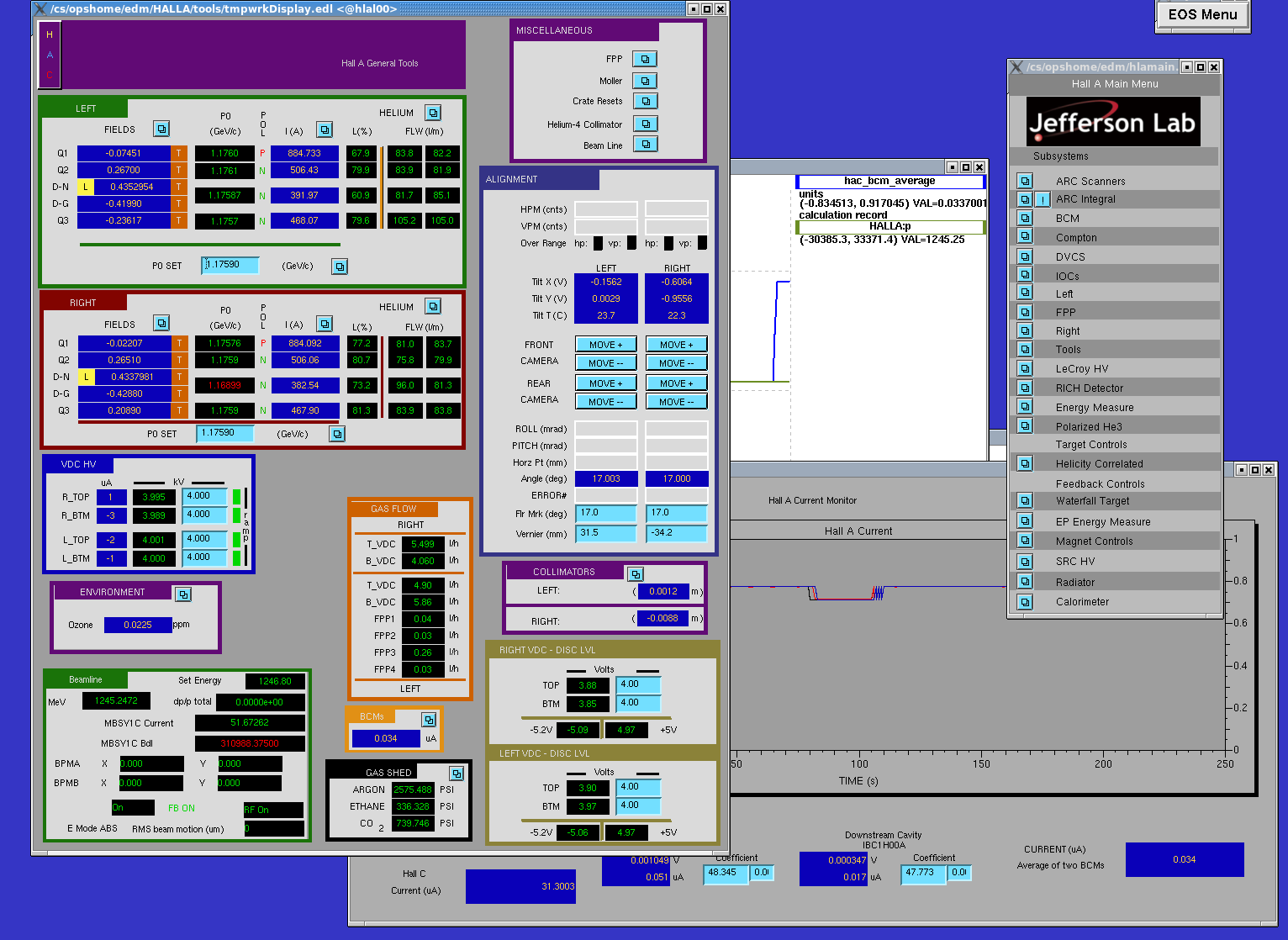Open the ENVIRONMENT related display icon
Image resolution: width=1288 pixels, height=940 pixels.
(x=183, y=594)
